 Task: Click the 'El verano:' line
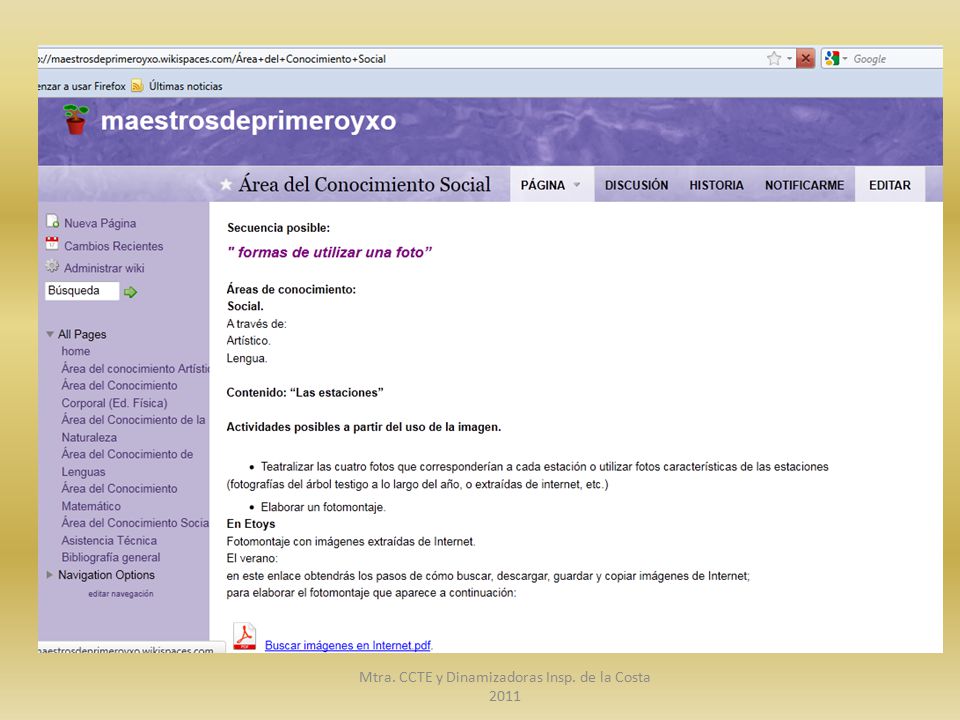252,558
